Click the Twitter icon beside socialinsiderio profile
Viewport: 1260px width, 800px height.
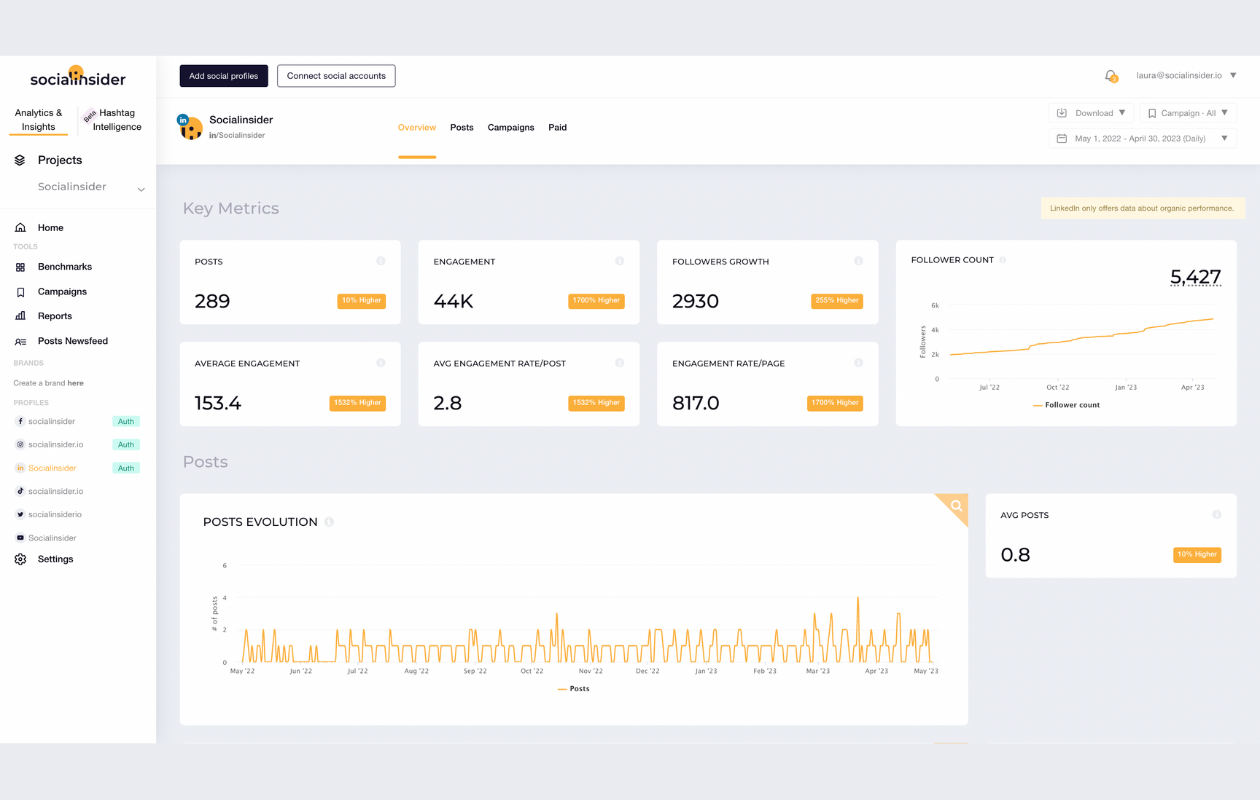pos(20,514)
